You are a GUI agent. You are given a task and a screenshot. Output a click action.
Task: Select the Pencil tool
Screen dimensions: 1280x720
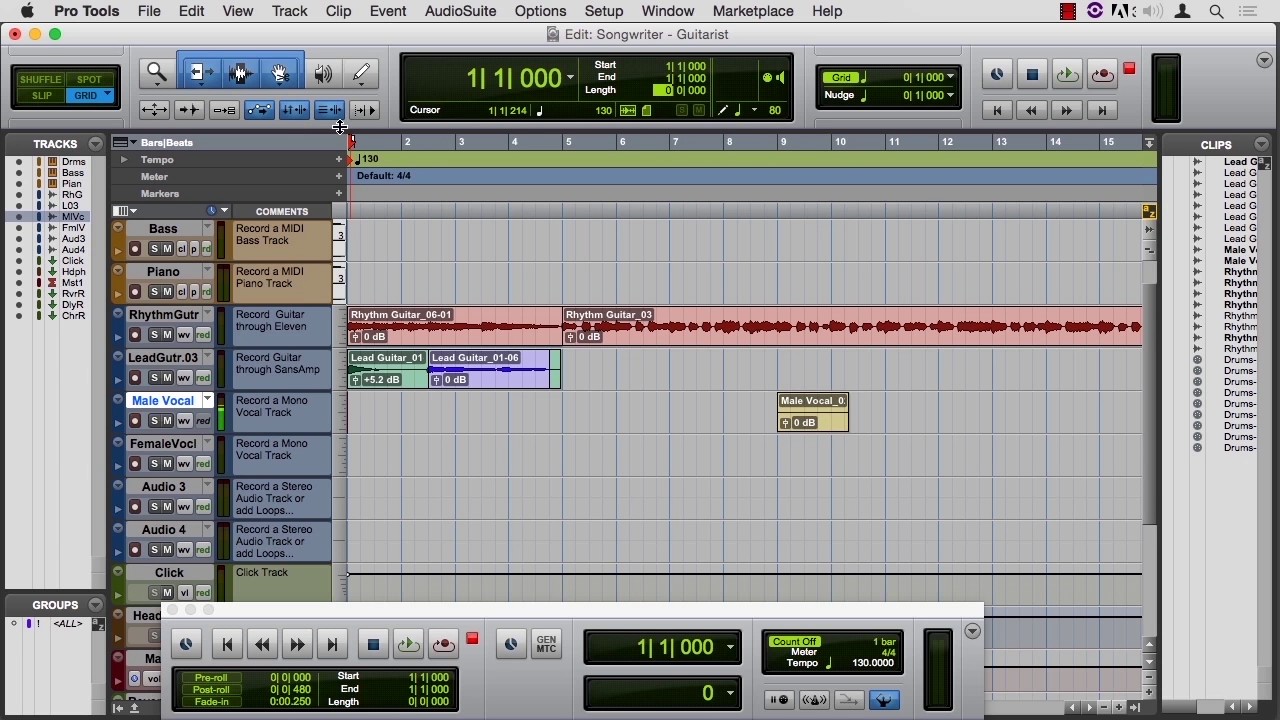tap(361, 73)
